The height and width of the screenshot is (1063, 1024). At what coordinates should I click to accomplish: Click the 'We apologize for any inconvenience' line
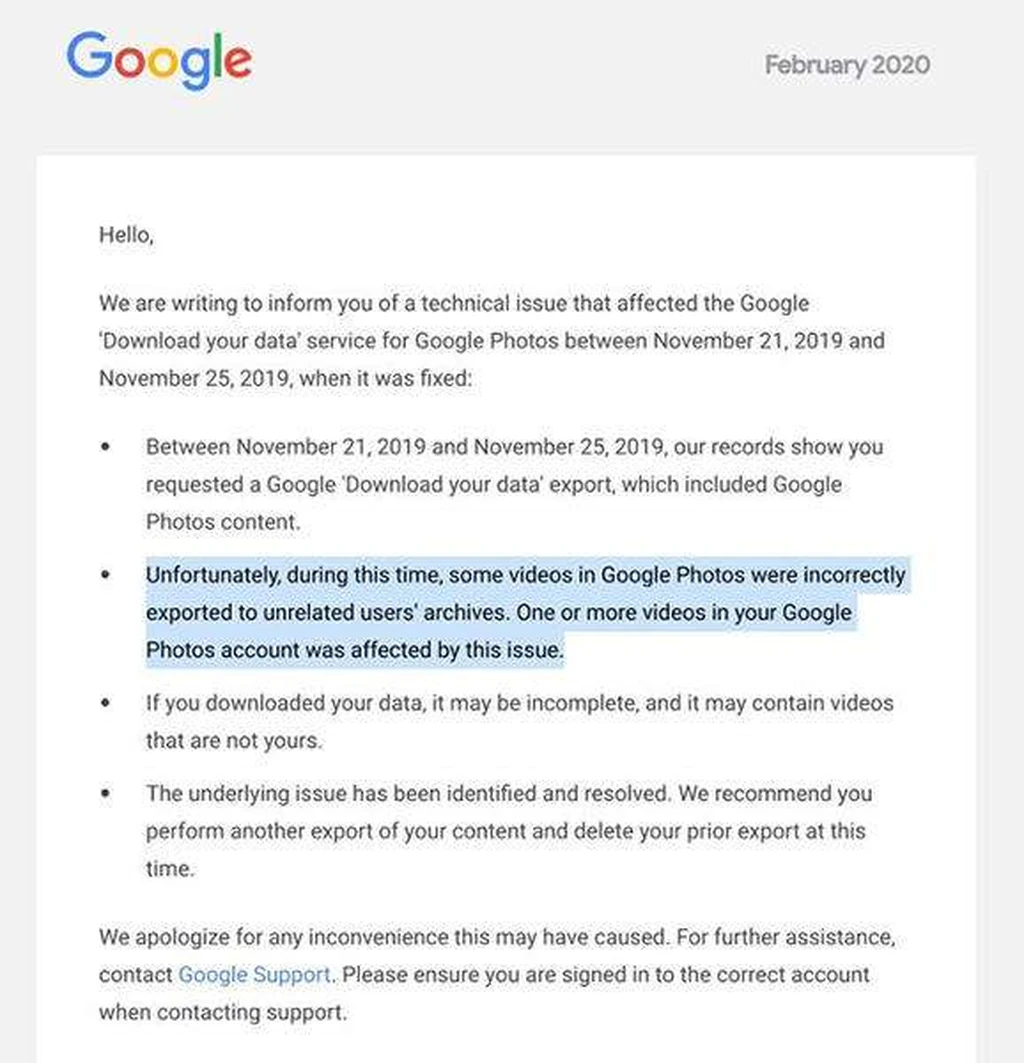click(x=497, y=937)
